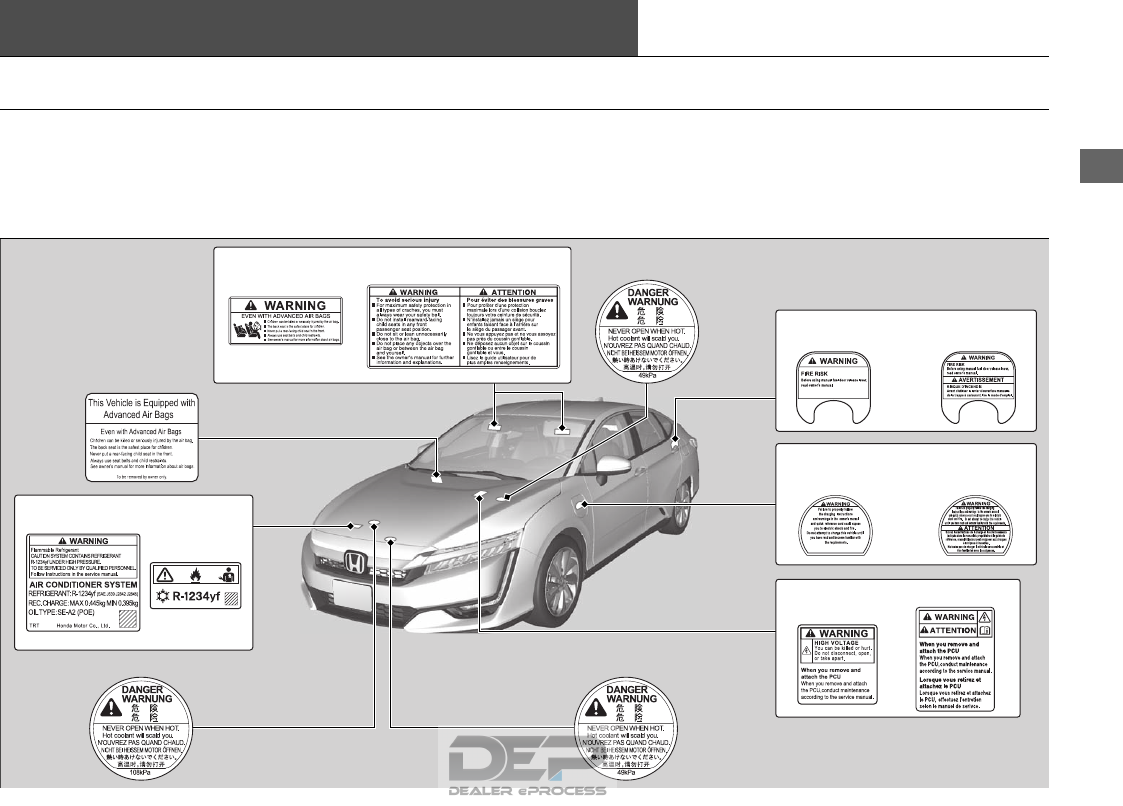The image size is (1123, 806).
Task: Click 'EVEN WITH ADVANCED AIR BAGS' on the WARNING label
Action: (286, 315)
